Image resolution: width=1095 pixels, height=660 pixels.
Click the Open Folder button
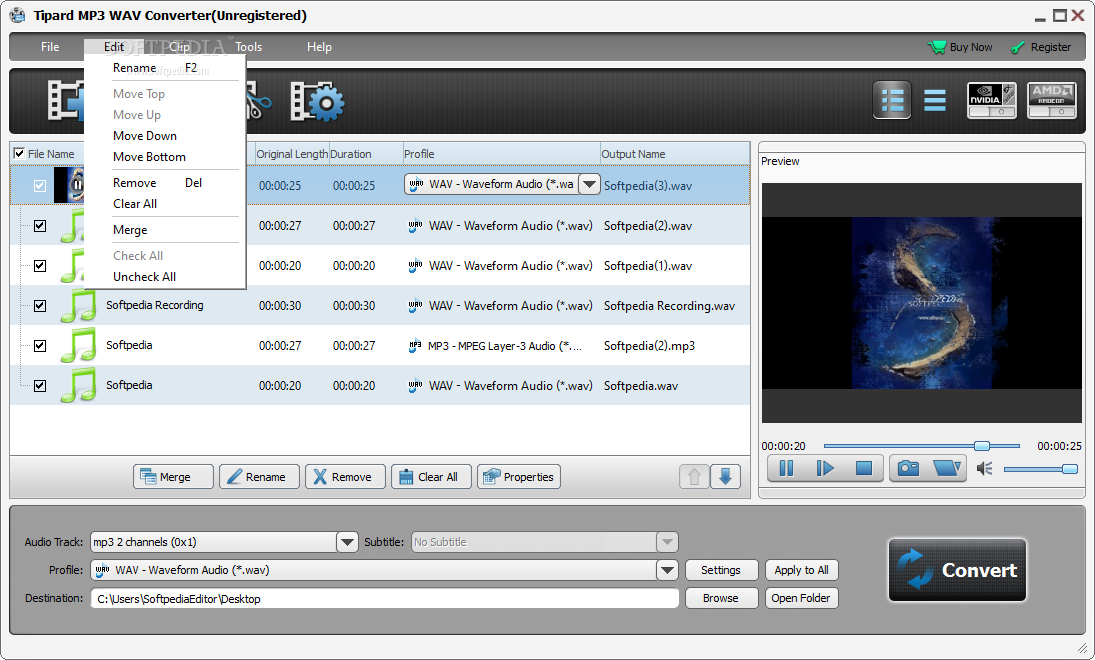[802, 598]
